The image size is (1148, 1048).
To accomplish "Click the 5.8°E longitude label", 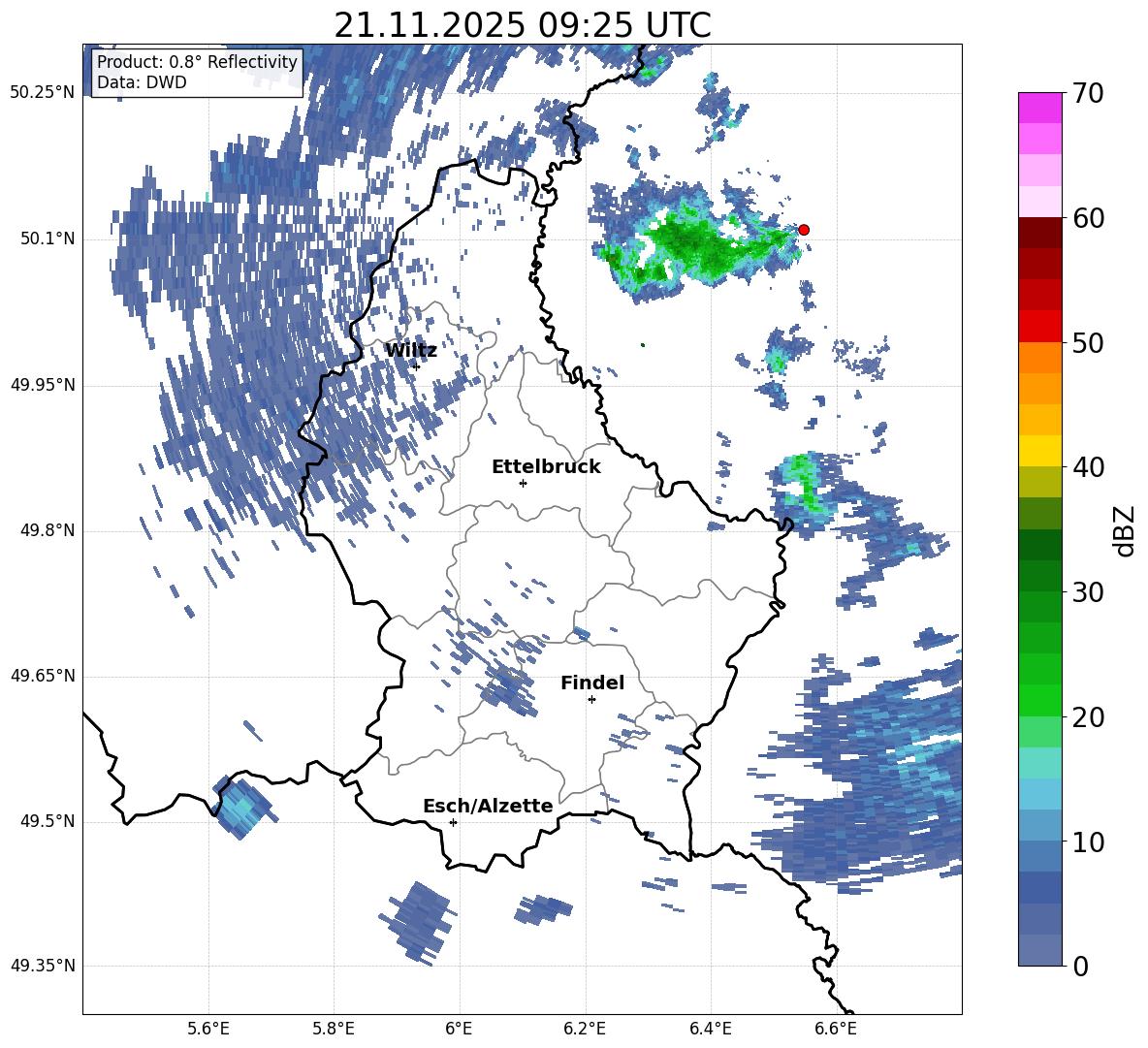I will click(334, 1029).
